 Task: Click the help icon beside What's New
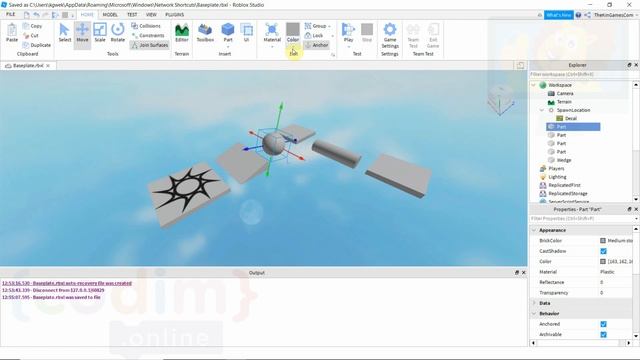pyautogui.click(x=578, y=15)
